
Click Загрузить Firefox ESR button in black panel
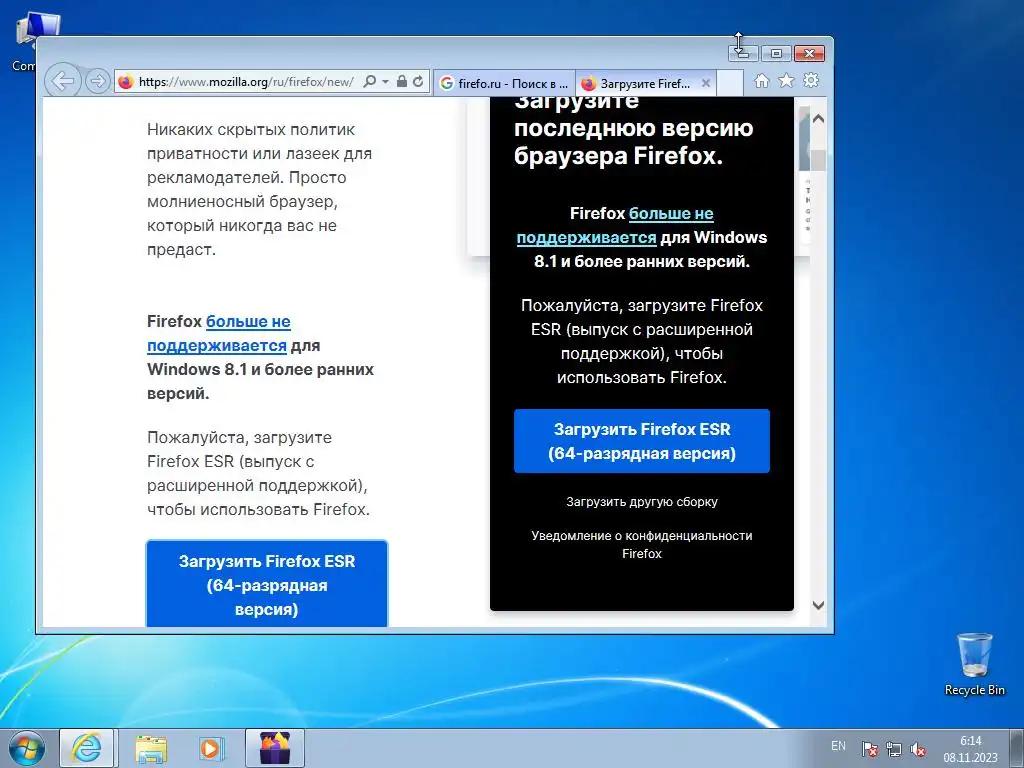641,441
